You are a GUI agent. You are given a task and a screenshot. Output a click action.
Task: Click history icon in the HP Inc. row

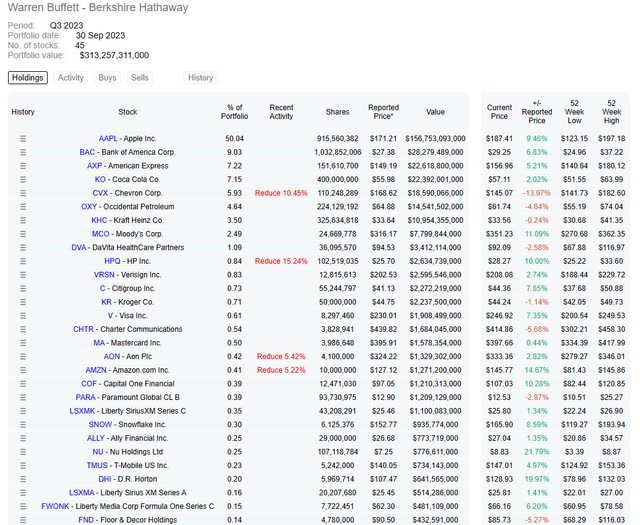pyautogui.click(x=23, y=260)
